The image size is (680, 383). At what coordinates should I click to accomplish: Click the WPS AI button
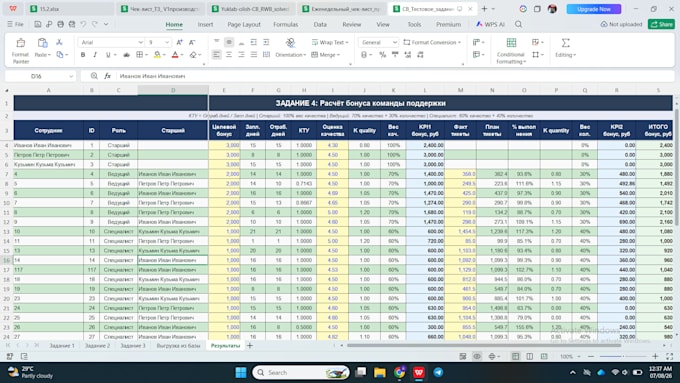tap(490, 24)
